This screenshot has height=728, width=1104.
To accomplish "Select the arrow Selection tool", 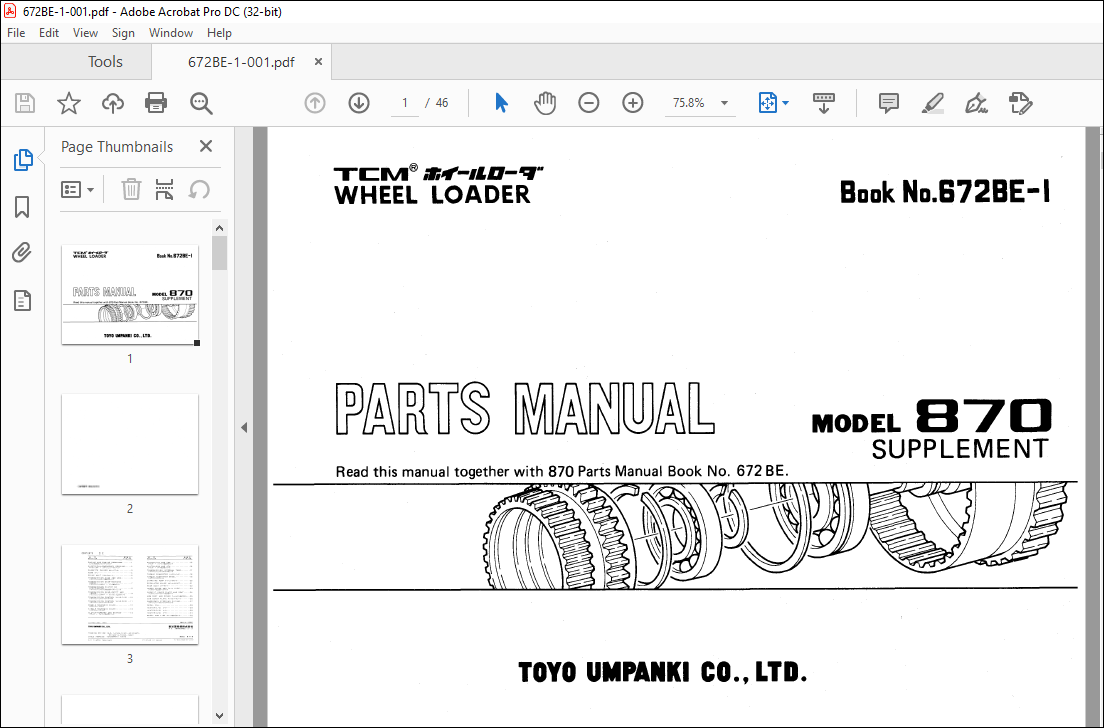I will [501, 103].
